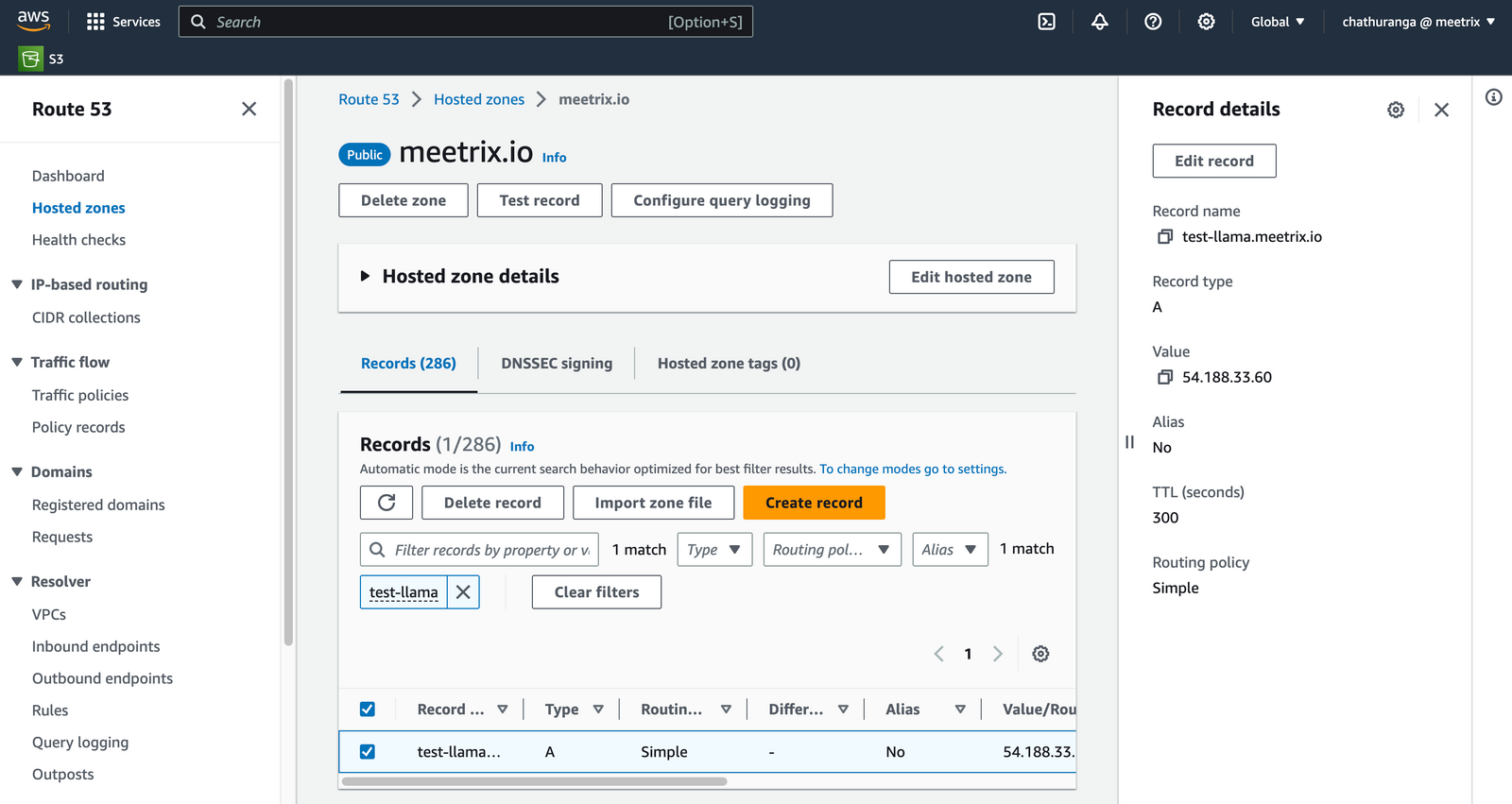This screenshot has width=1512, height=804.
Task: Collapse the Resolver section
Action: pyautogui.click(x=17, y=581)
